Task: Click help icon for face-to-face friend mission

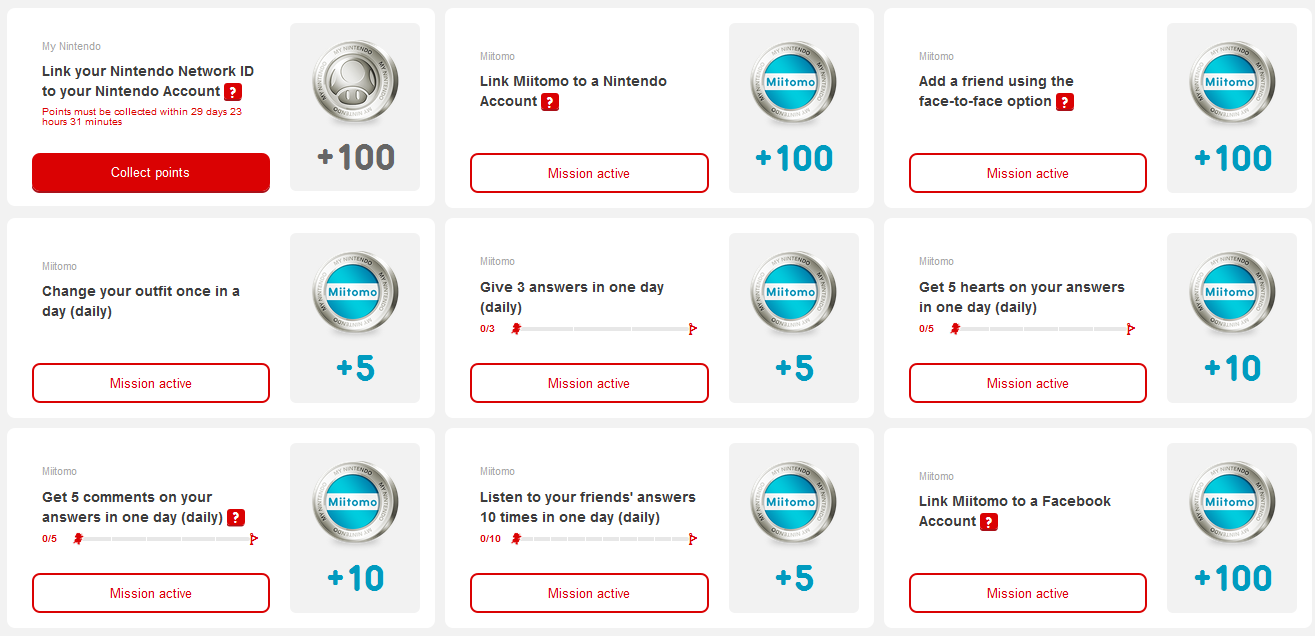Action: click(x=1065, y=102)
